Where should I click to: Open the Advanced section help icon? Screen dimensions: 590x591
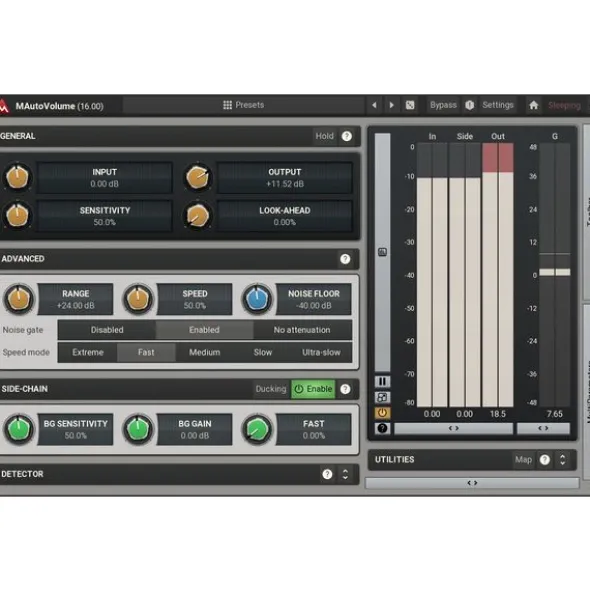click(x=345, y=259)
